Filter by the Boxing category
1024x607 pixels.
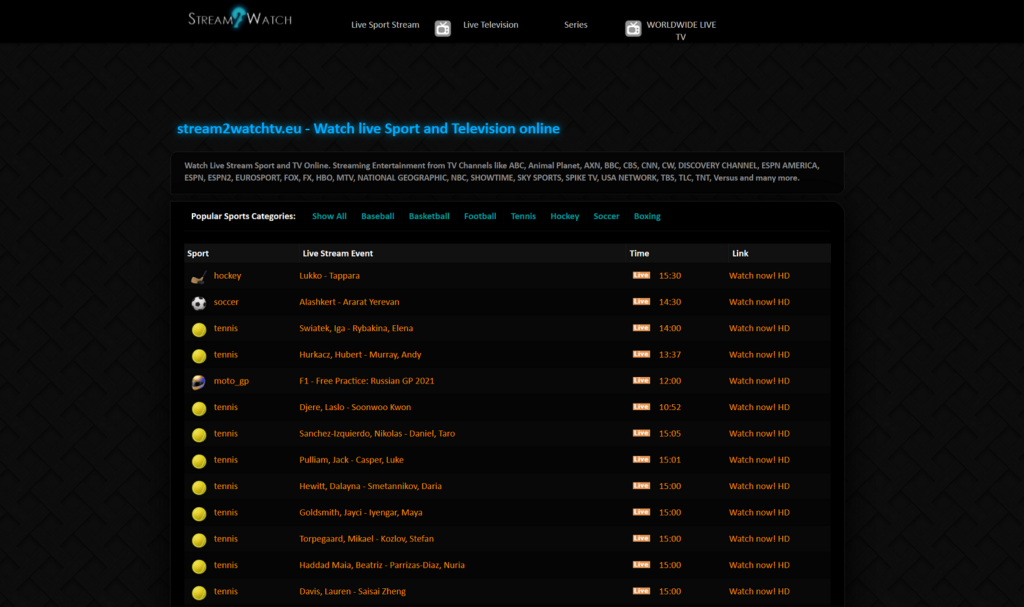(x=646, y=216)
